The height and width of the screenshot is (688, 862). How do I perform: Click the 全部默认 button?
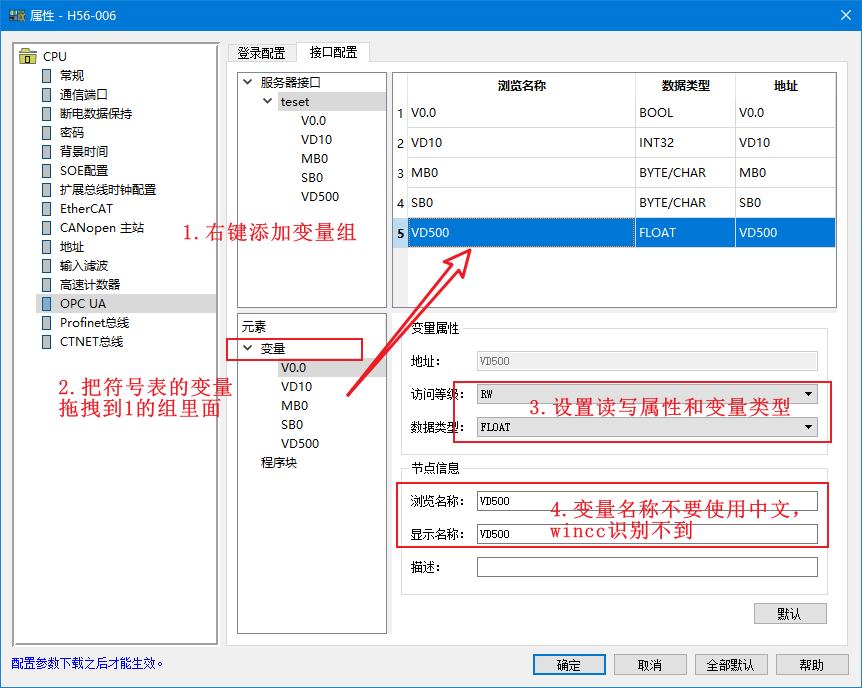point(731,665)
